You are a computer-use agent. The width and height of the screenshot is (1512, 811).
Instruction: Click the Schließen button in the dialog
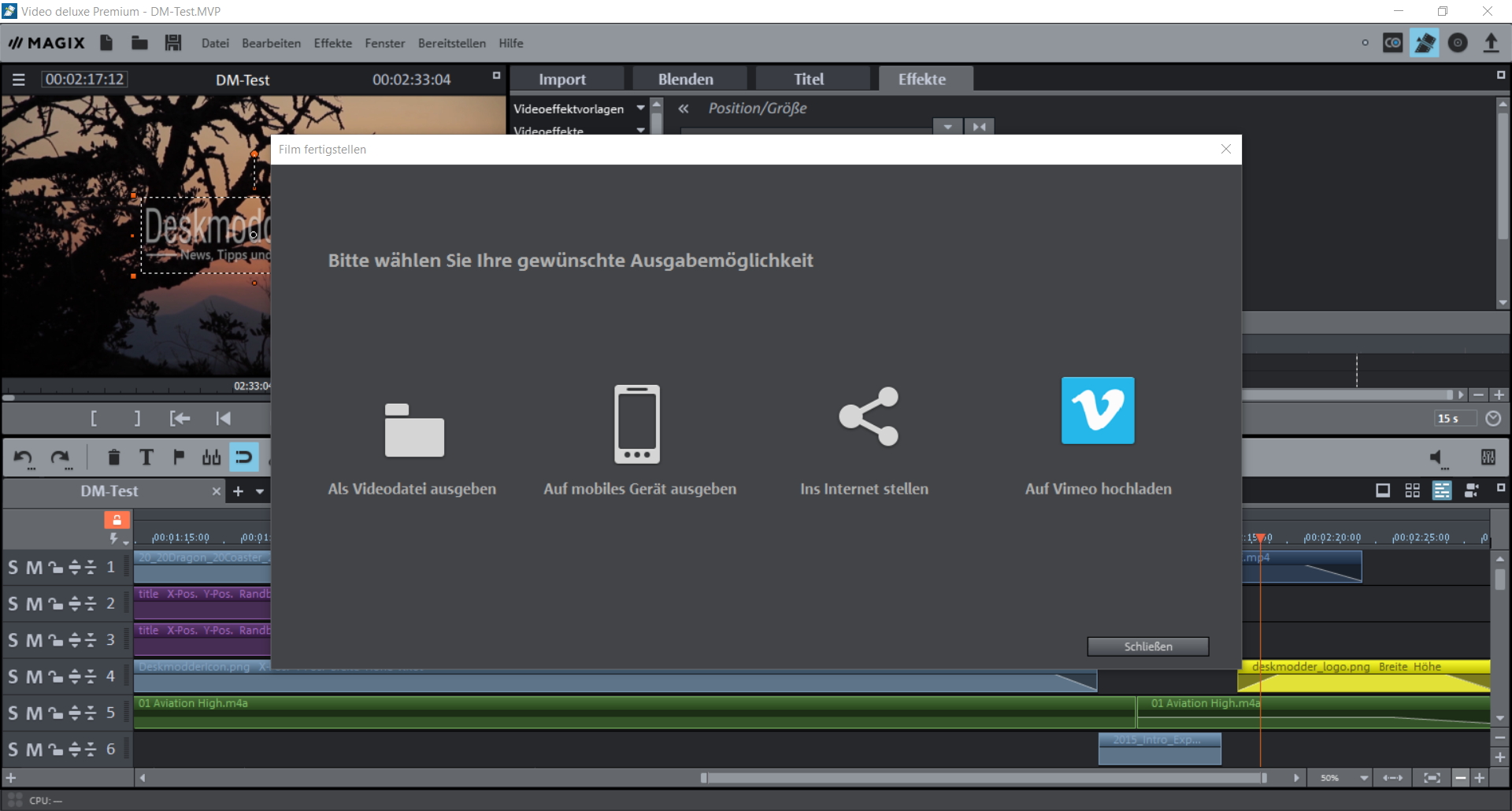tap(1147, 646)
